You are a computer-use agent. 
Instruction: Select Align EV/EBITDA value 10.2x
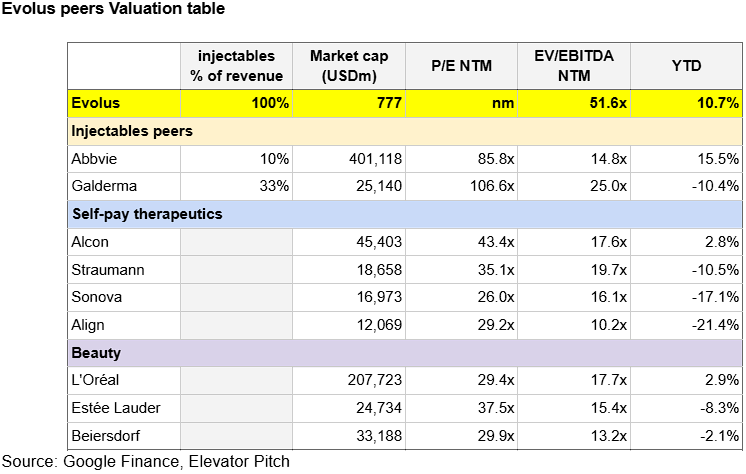click(x=609, y=325)
